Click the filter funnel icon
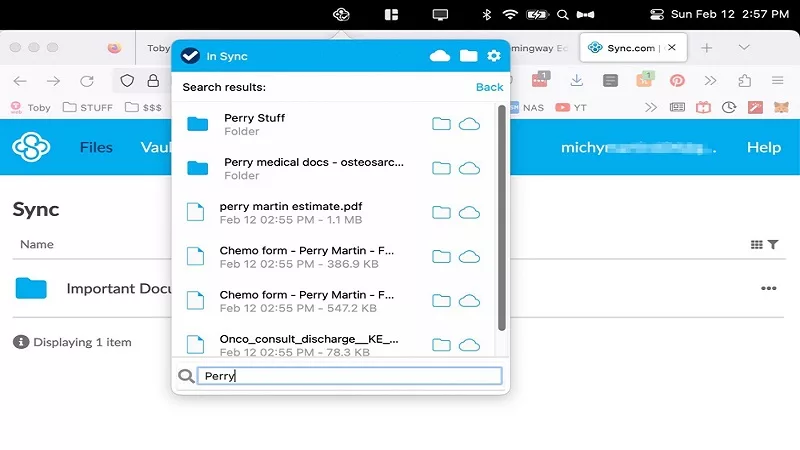The image size is (800, 450). (773, 245)
